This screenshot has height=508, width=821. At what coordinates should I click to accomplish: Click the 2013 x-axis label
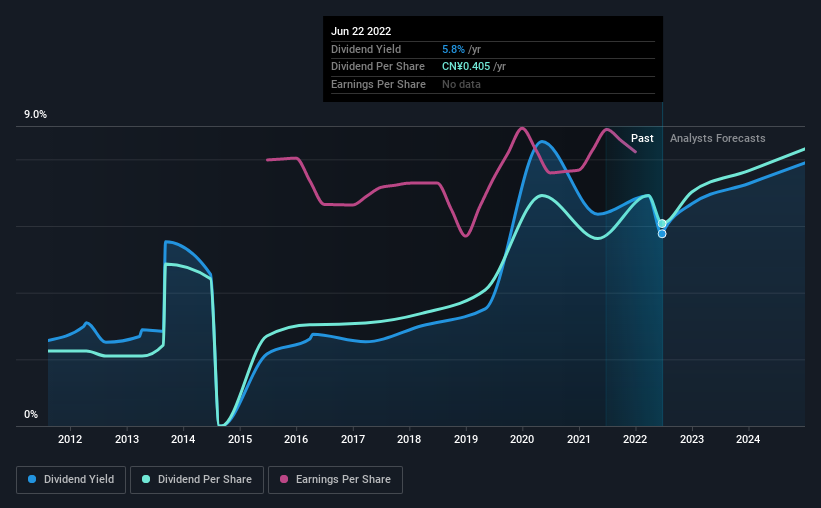(x=127, y=439)
